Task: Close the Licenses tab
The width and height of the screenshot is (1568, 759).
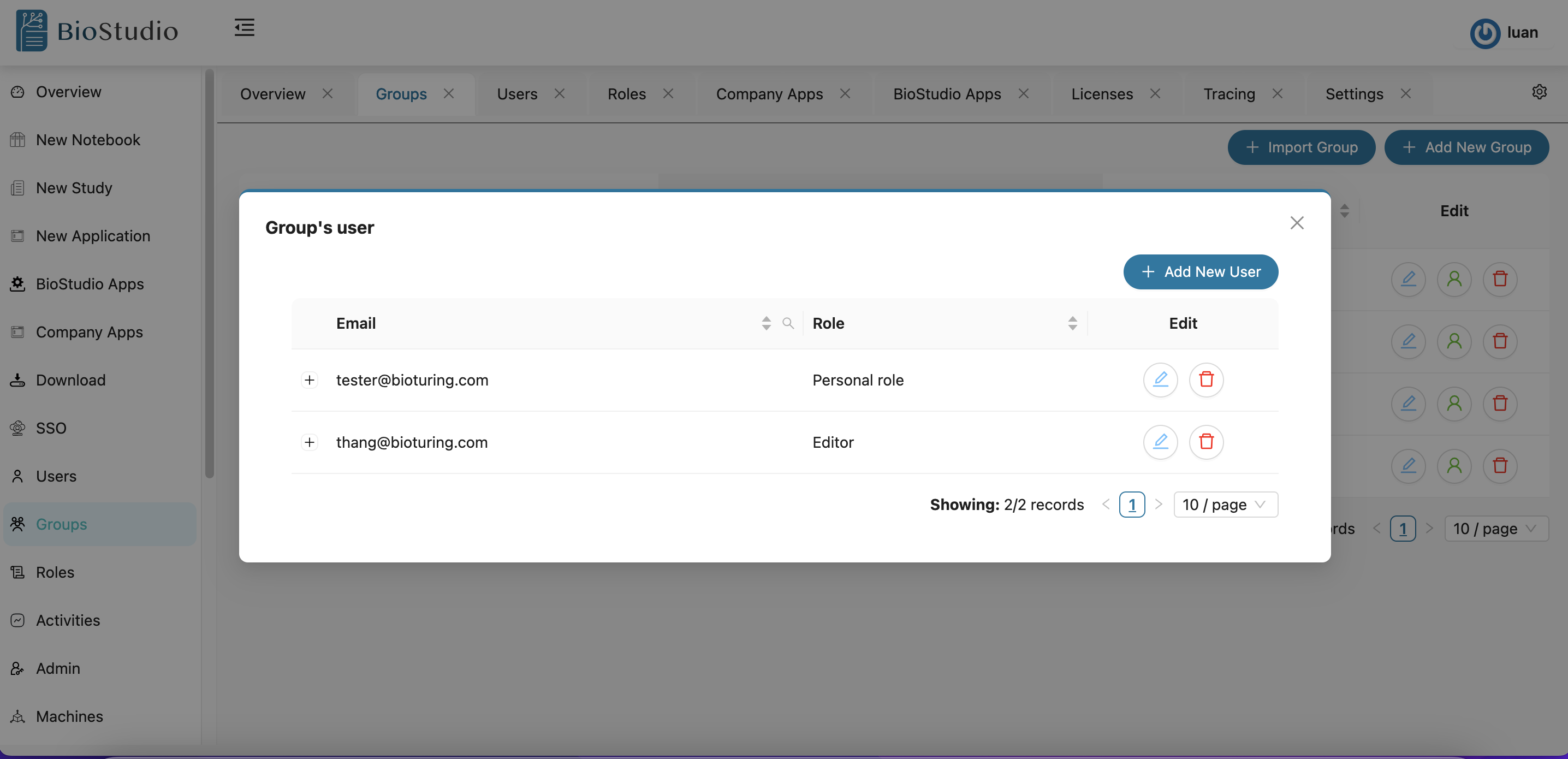Action: 1155,94
